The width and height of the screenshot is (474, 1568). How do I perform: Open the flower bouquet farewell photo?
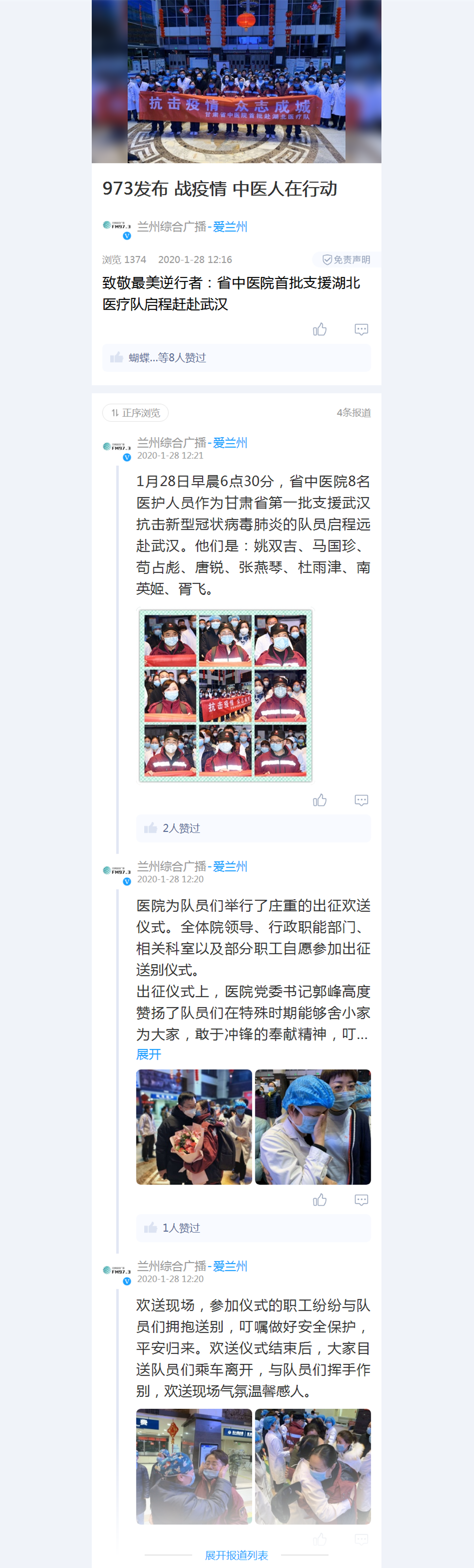[194, 1126]
